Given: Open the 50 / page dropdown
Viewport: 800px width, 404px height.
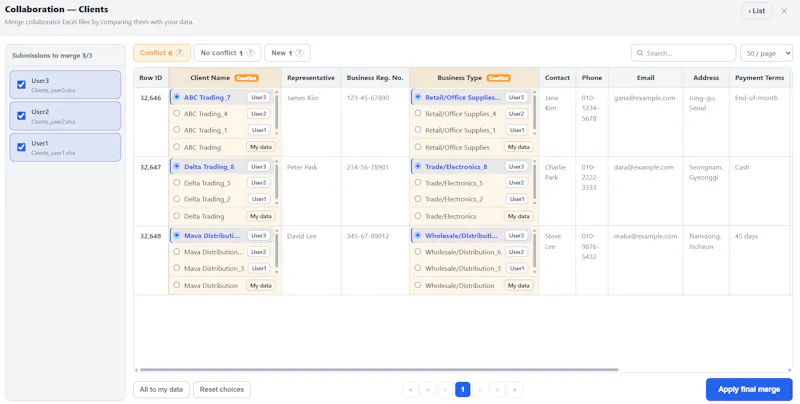Looking at the screenshot, I should [x=766, y=53].
